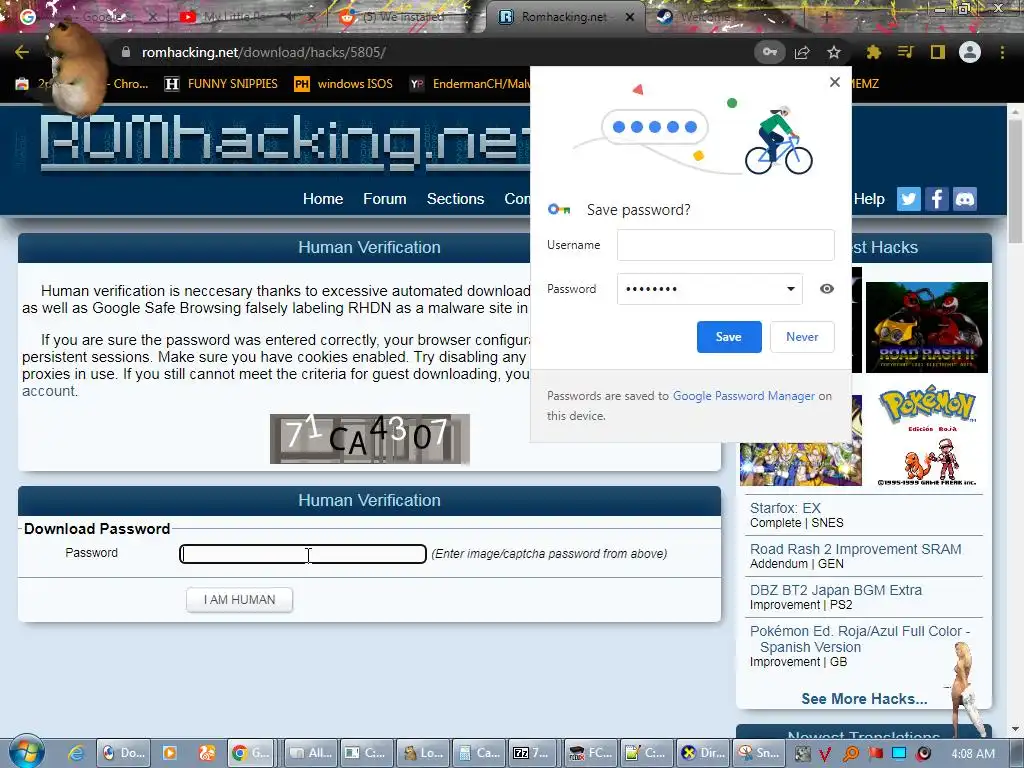Click Never in the password prompt
The image size is (1024, 768).
[x=802, y=337]
